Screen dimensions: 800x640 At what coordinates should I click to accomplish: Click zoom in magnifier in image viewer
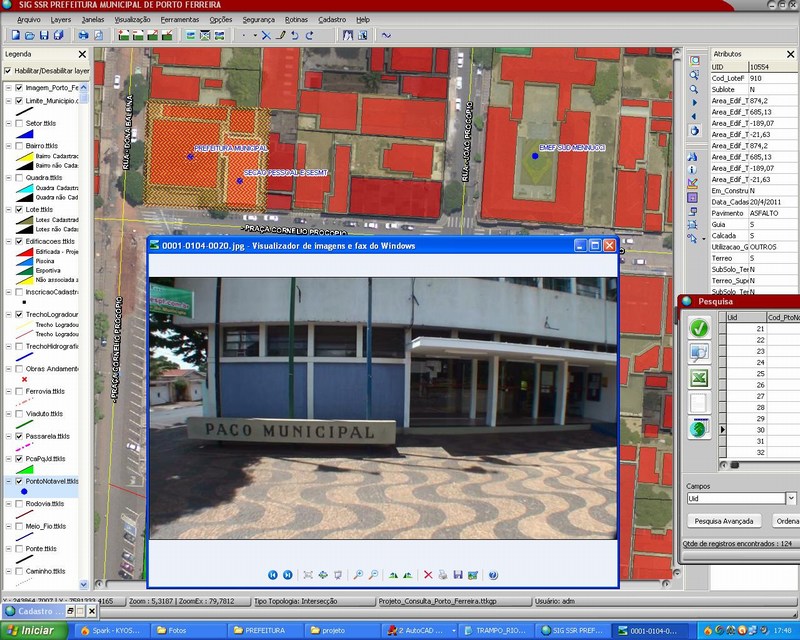click(x=357, y=575)
